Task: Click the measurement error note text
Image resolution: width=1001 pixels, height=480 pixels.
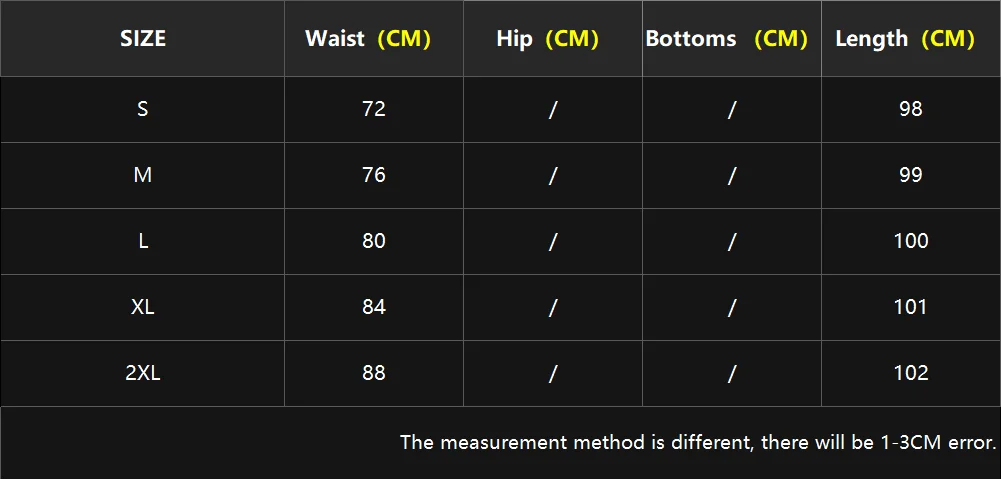Action: 698,442
